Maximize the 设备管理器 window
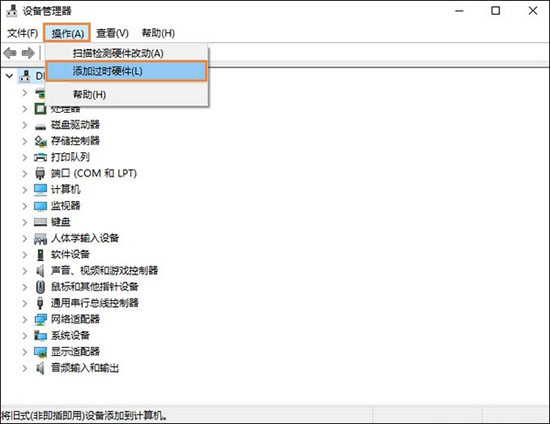 point(496,11)
